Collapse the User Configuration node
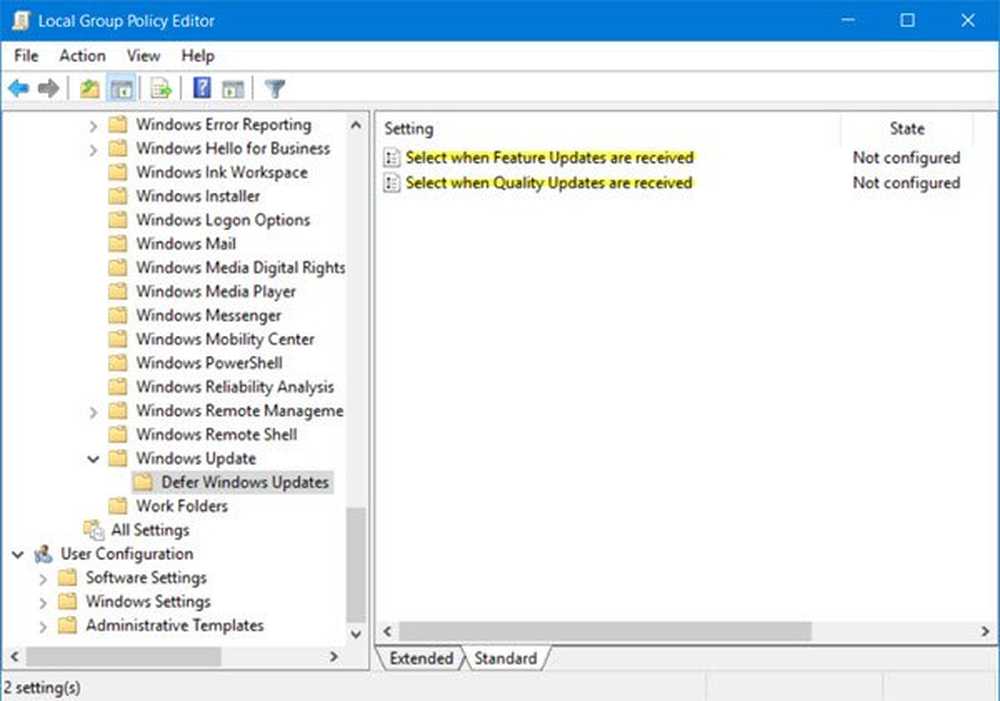This screenshot has height=701, width=1000. 18,554
